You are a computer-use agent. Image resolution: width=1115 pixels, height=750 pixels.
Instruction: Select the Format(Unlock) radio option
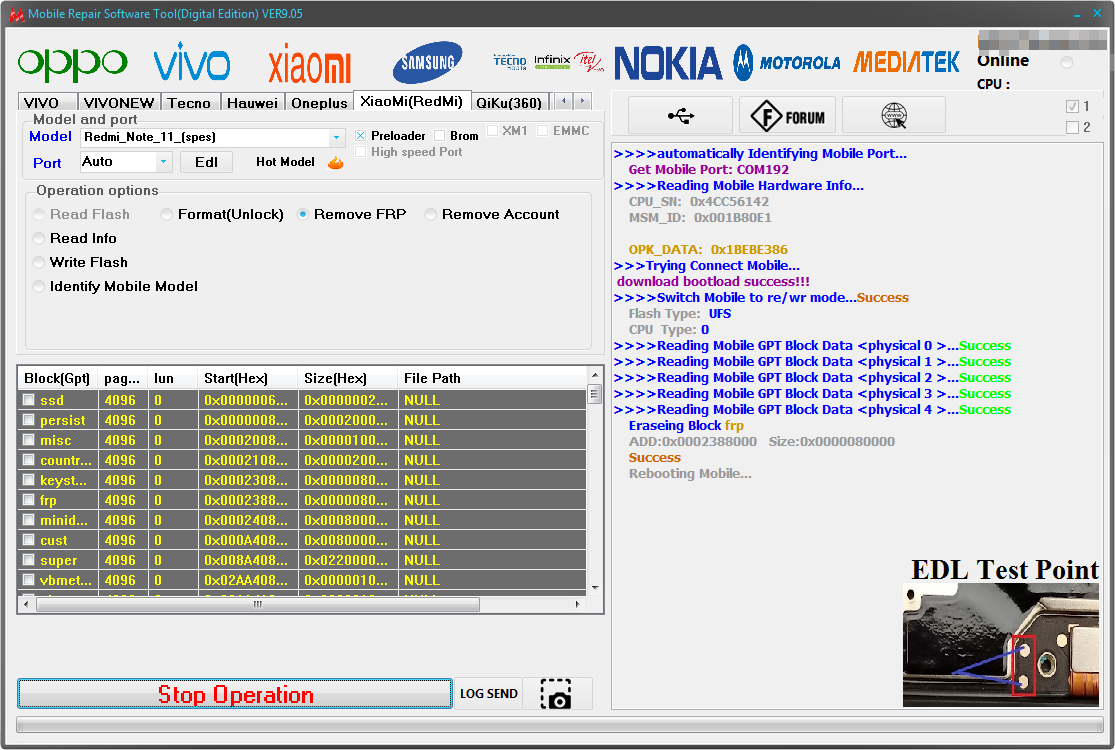[166, 215]
